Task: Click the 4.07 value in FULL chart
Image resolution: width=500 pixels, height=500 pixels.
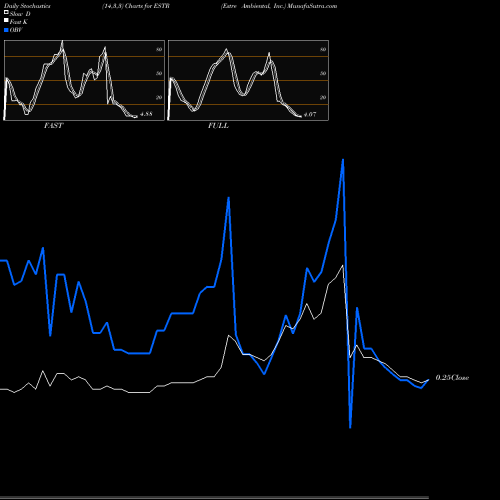Action: click(x=310, y=114)
